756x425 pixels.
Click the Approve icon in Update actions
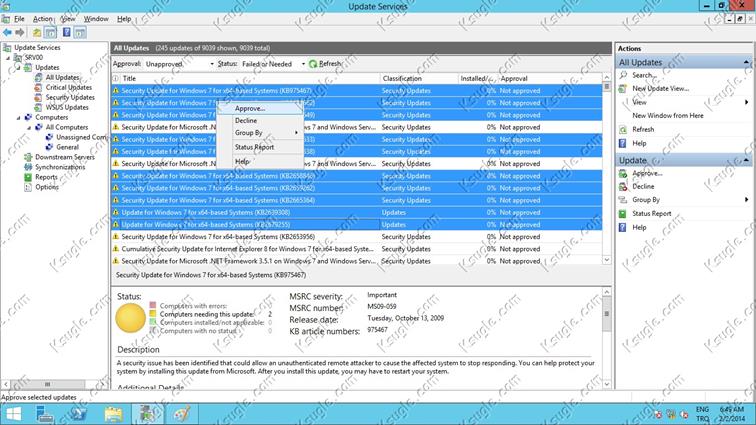pos(623,173)
